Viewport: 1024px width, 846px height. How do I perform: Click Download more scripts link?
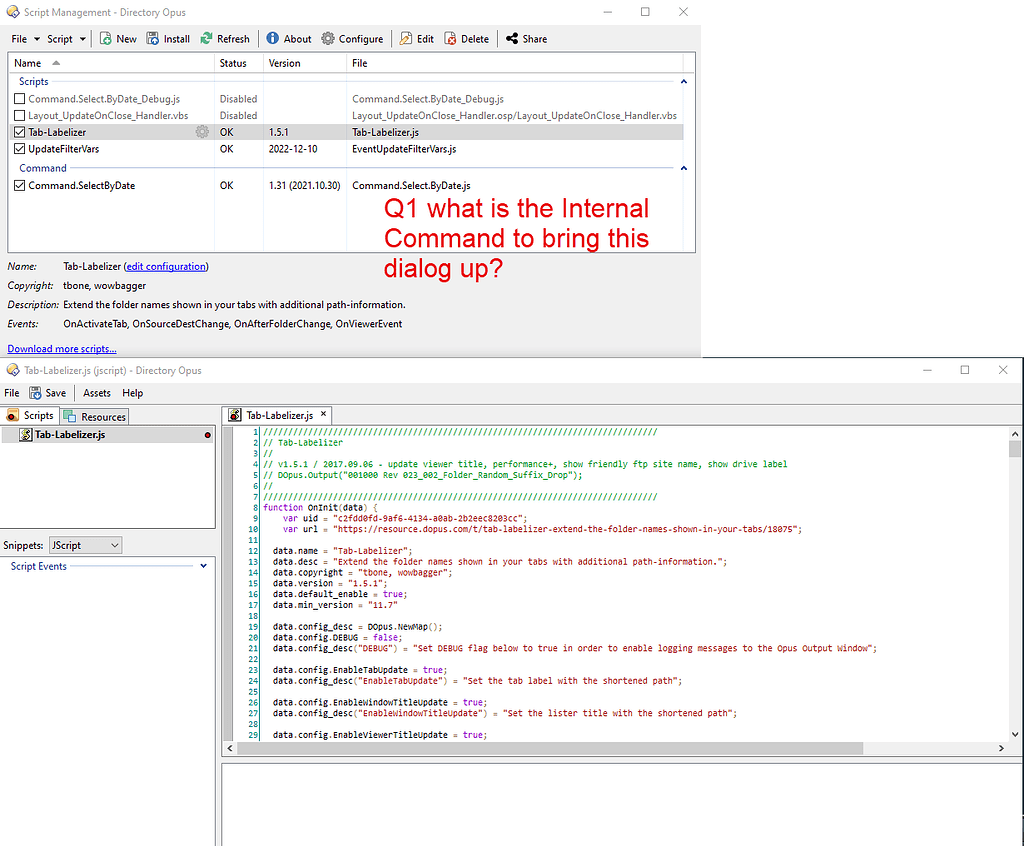coord(62,349)
